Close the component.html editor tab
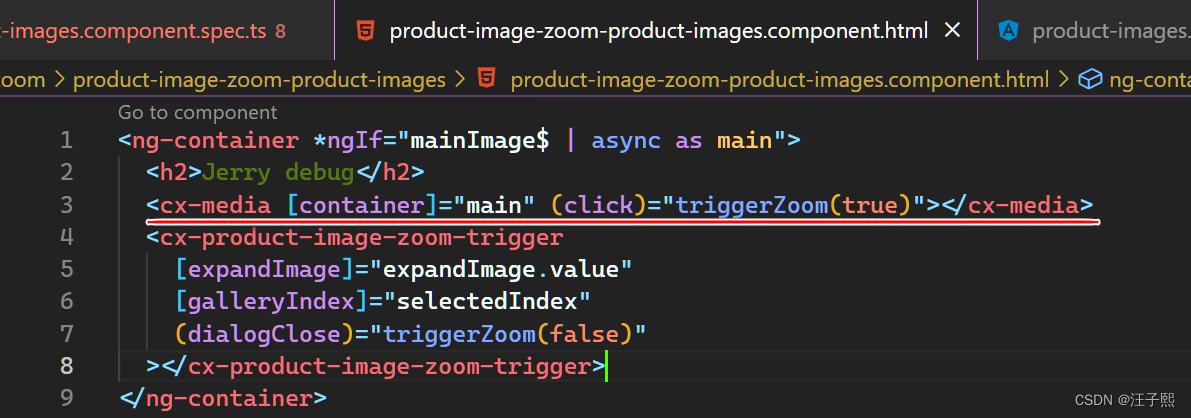The image size is (1191, 418). click(x=952, y=30)
